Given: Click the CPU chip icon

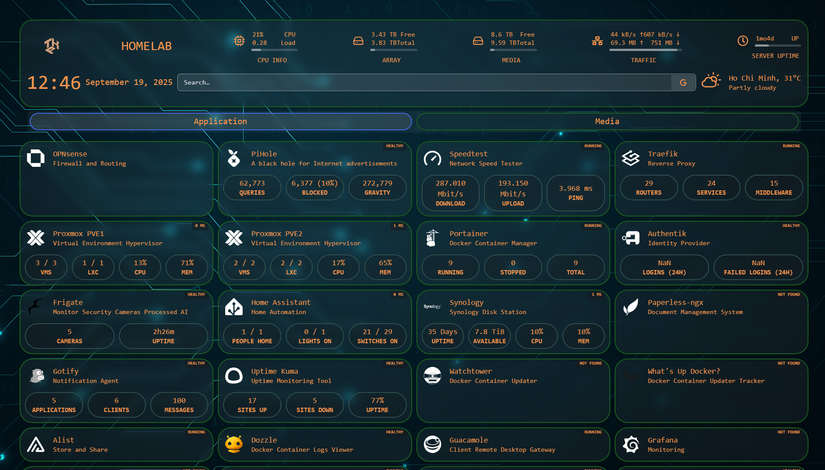Looking at the screenshot, I should (x=239, y=41).
